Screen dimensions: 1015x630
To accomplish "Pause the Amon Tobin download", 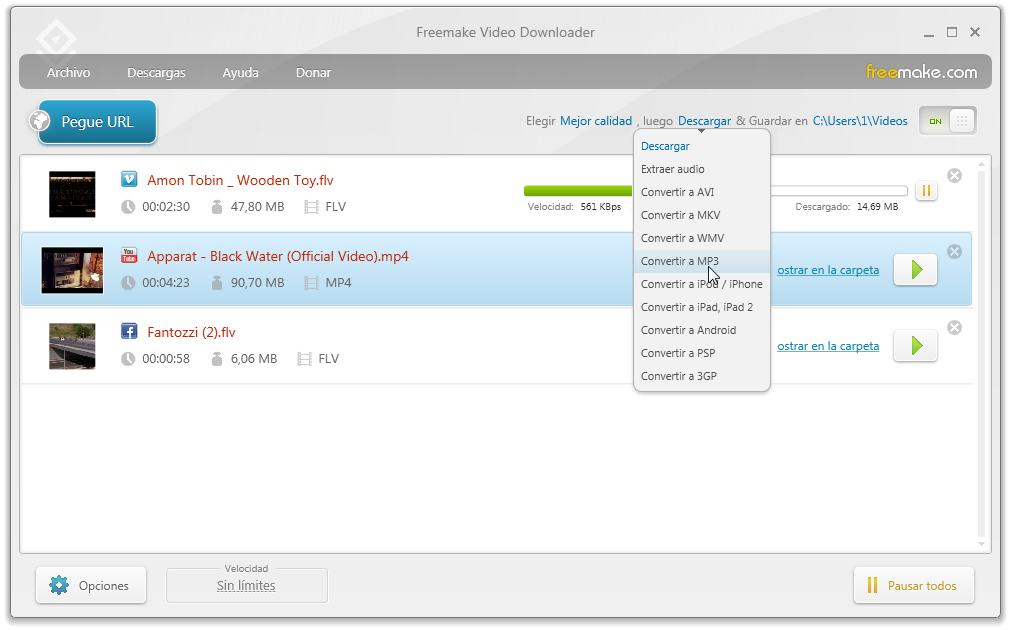I will click(926, 190).
